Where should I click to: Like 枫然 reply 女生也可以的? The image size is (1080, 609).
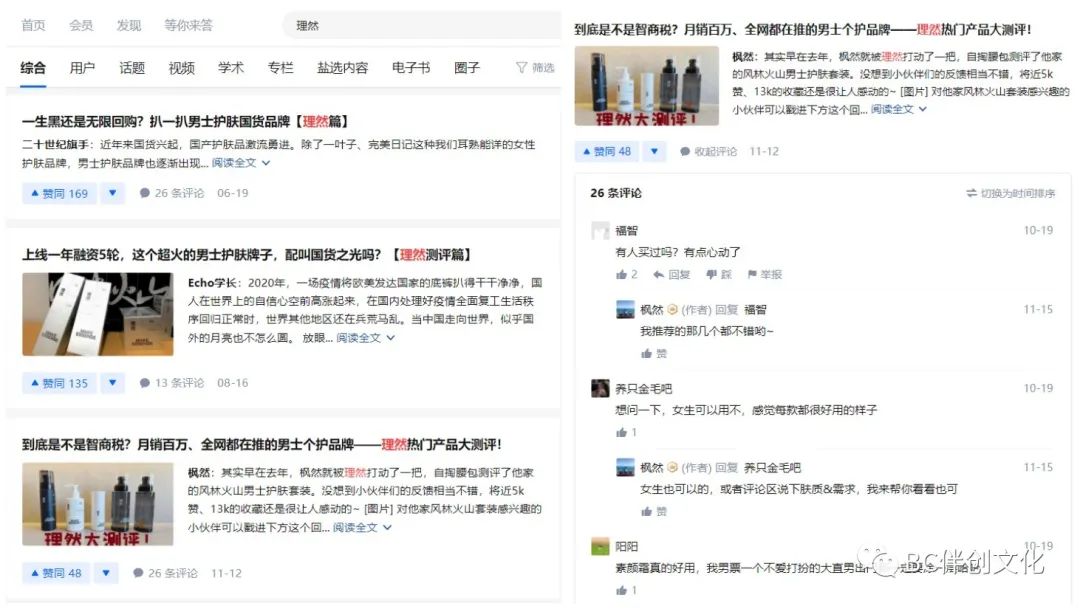pyautogui.click(x=654, y=512)
